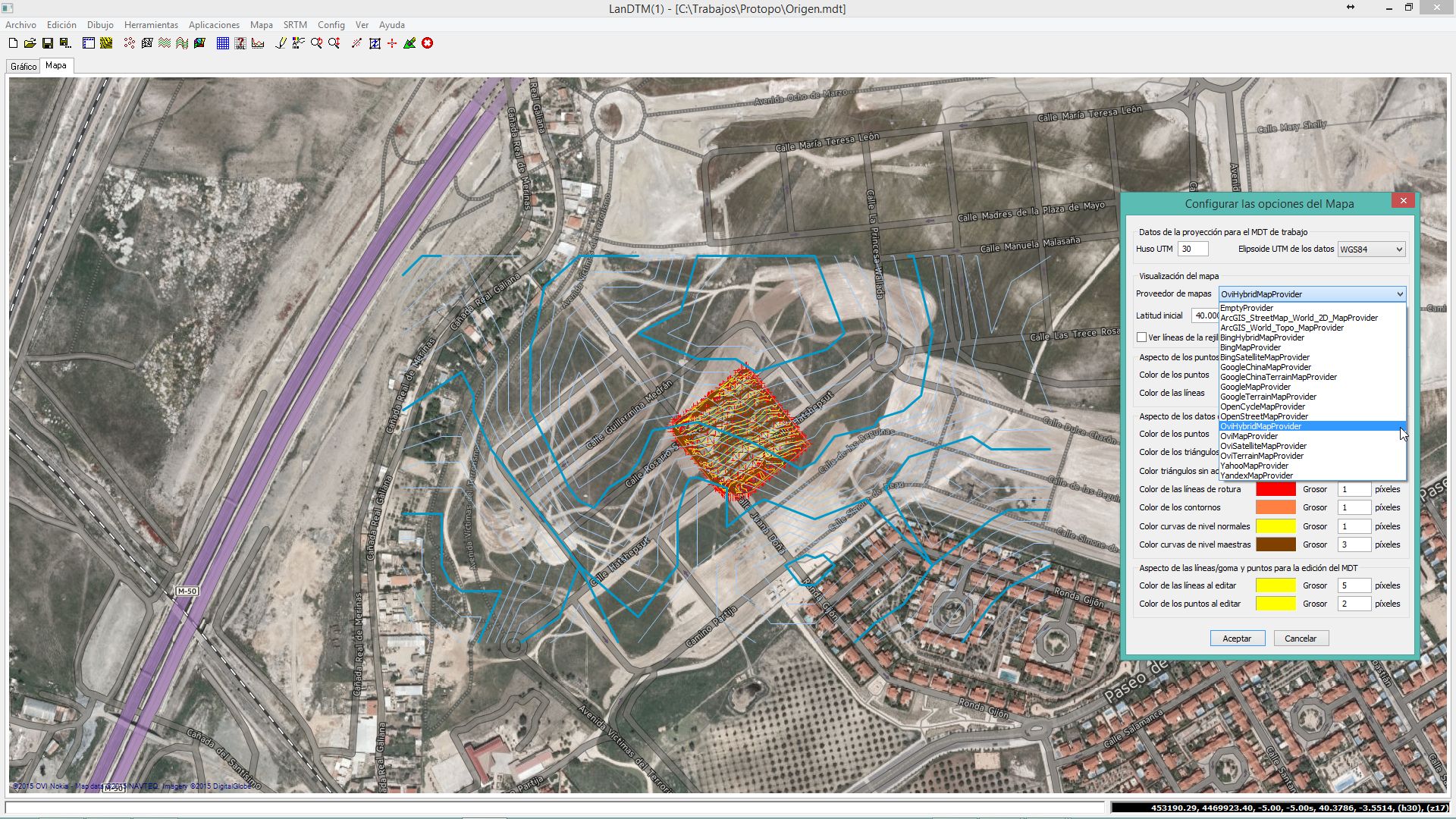Click the red circle stop icon
The image size is (1456, 819).
(x=428, y=43)
